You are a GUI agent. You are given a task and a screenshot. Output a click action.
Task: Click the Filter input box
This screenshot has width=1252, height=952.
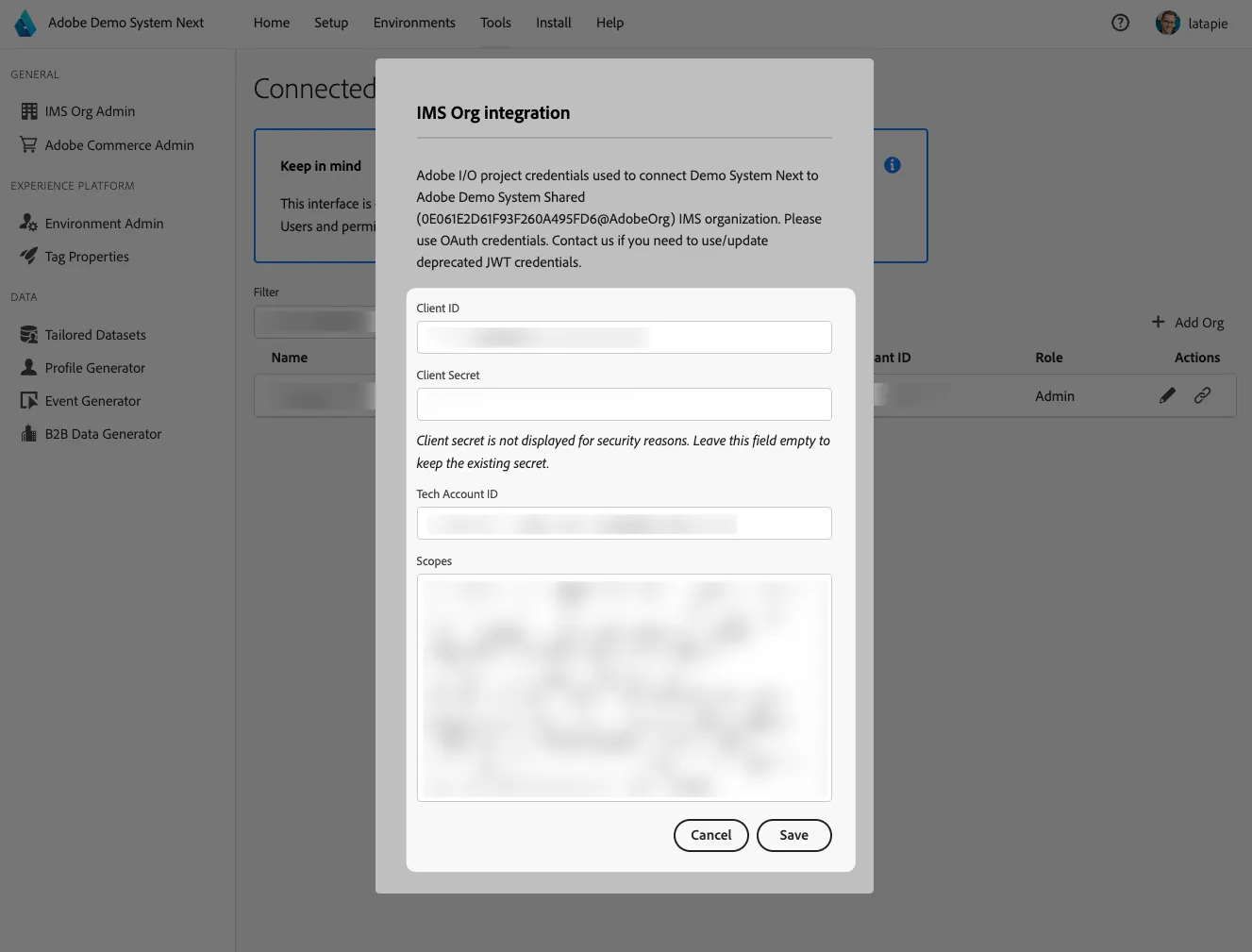click(x=314, y=322)
